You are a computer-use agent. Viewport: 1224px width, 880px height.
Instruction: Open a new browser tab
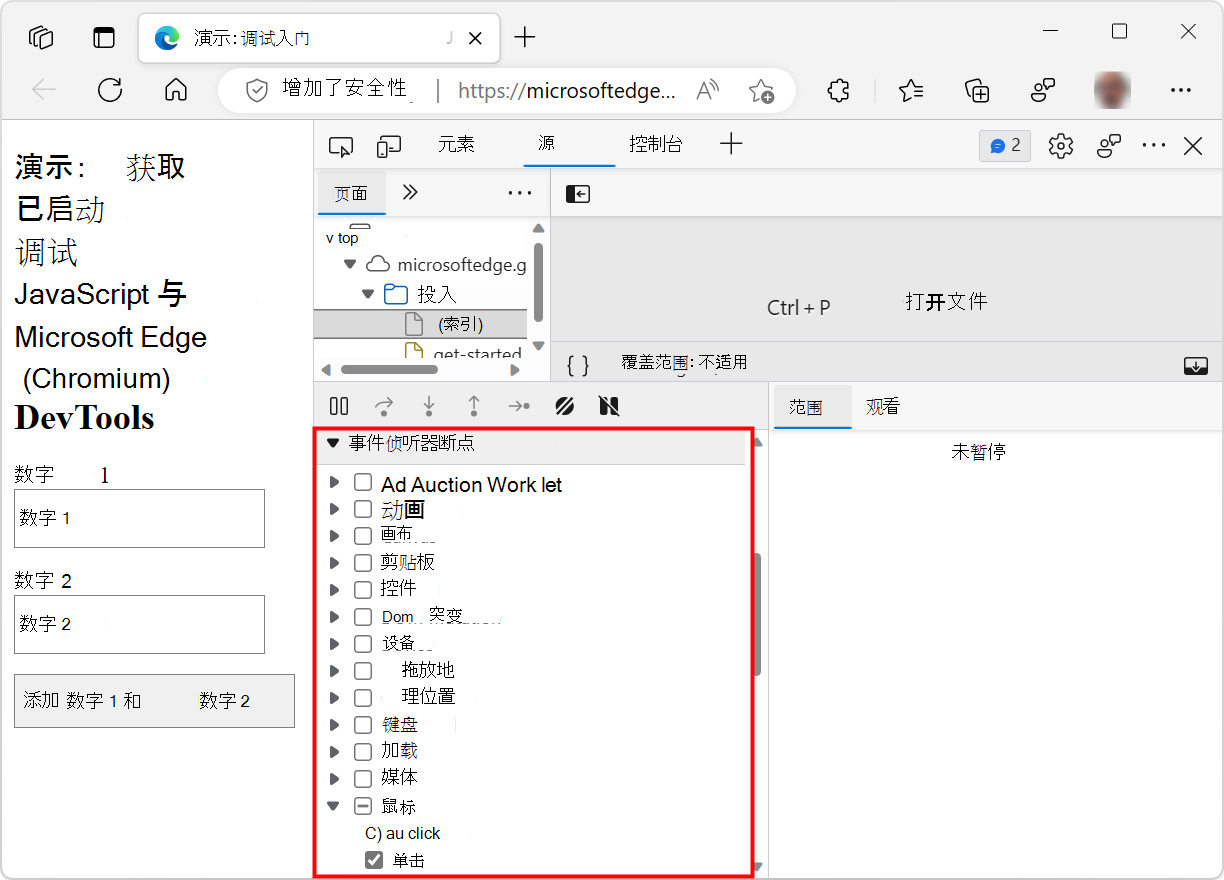pyautogui.click(x=525, y=38)
